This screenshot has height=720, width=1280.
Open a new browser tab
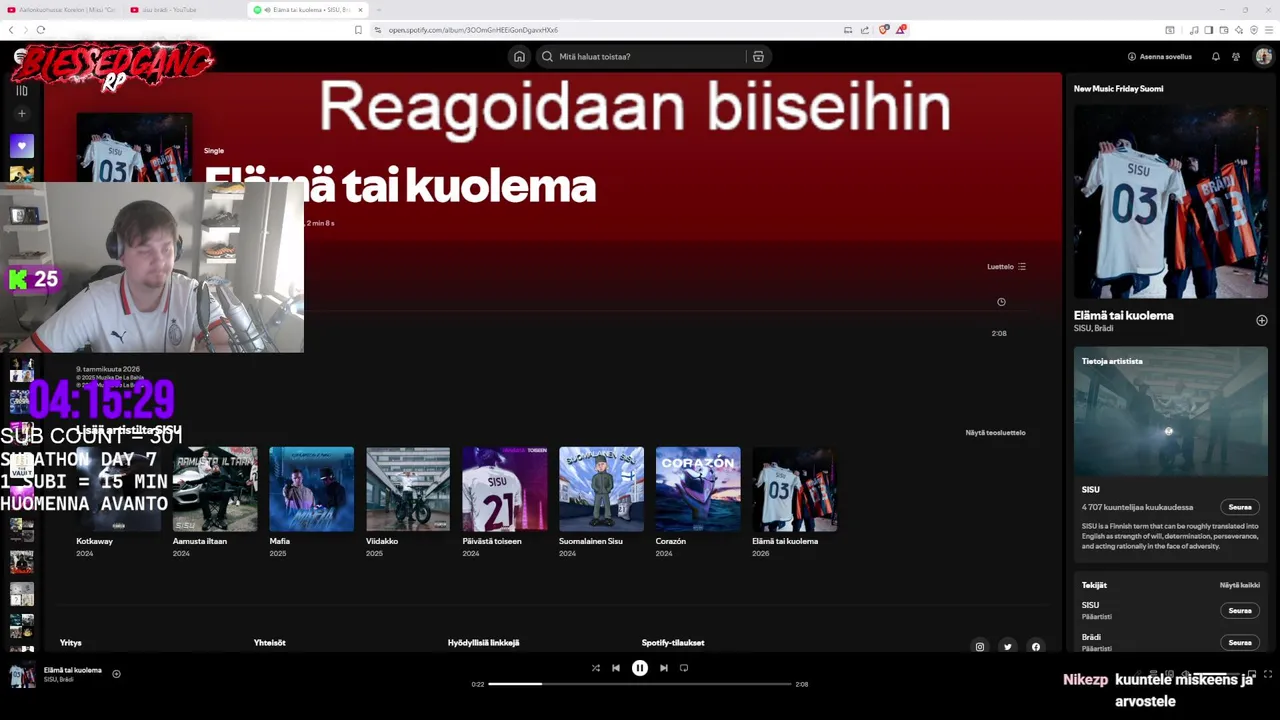click(x=379, y=10)
